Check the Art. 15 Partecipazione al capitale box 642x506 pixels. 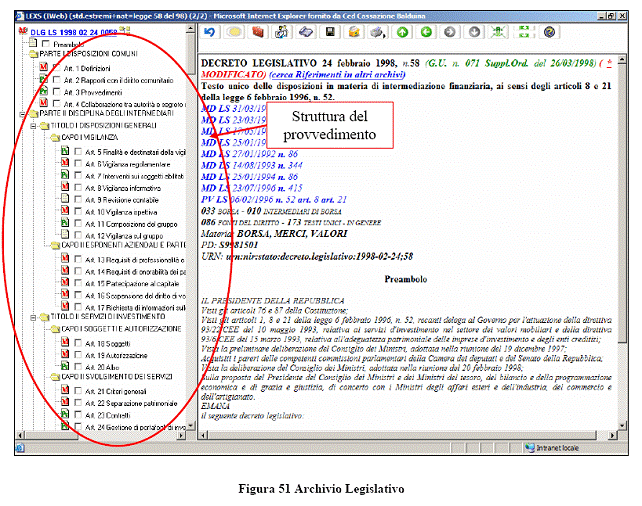(78, 283)
